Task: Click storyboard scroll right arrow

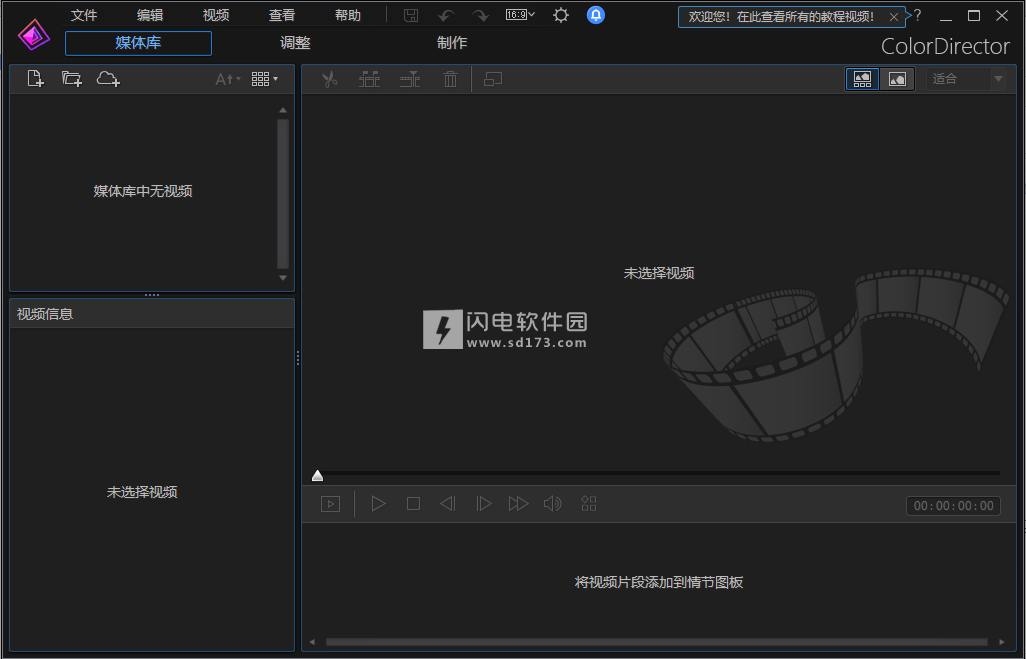Action: point(1002,642)
